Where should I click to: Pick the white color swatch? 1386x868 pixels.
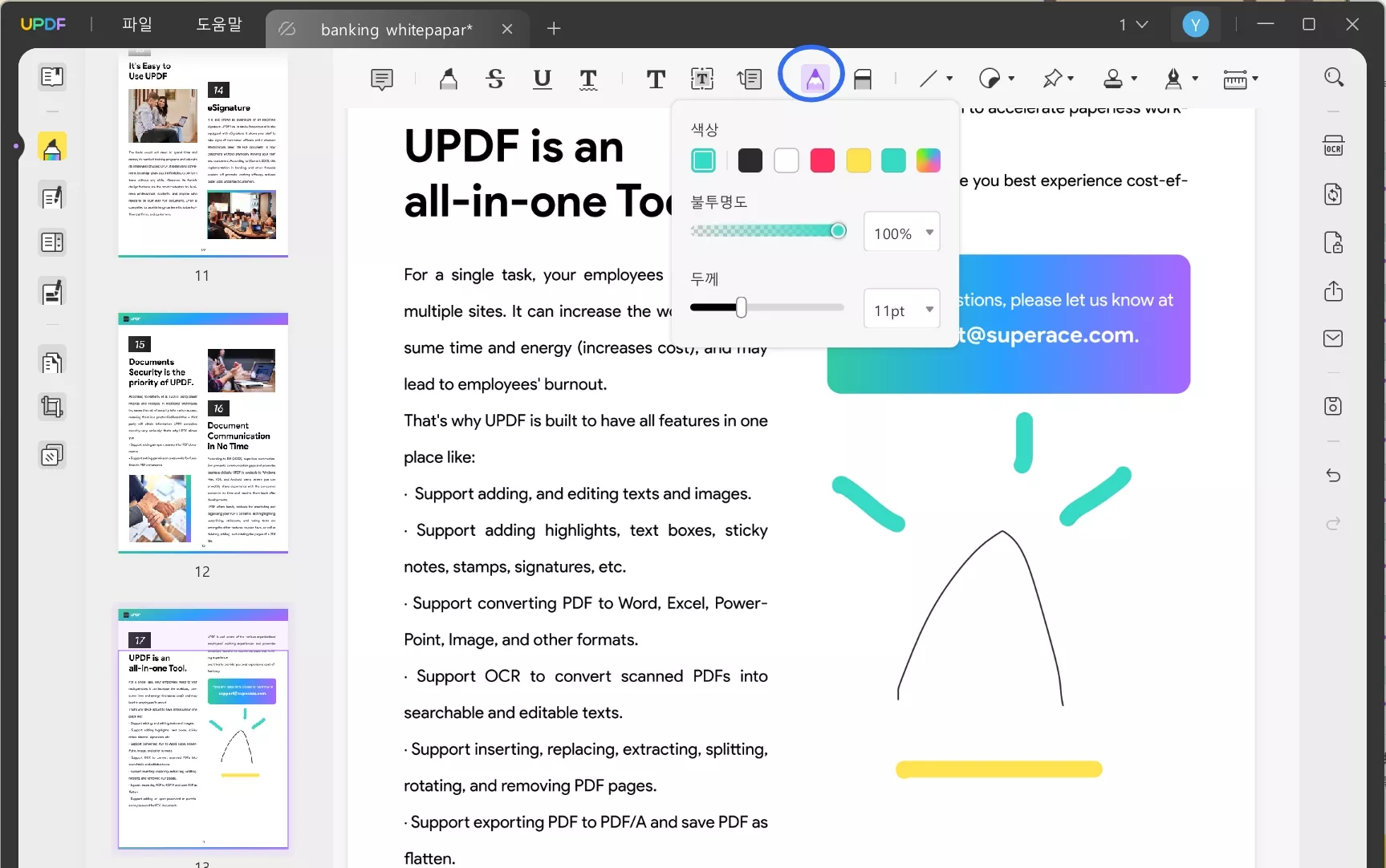tap(786, 160)
